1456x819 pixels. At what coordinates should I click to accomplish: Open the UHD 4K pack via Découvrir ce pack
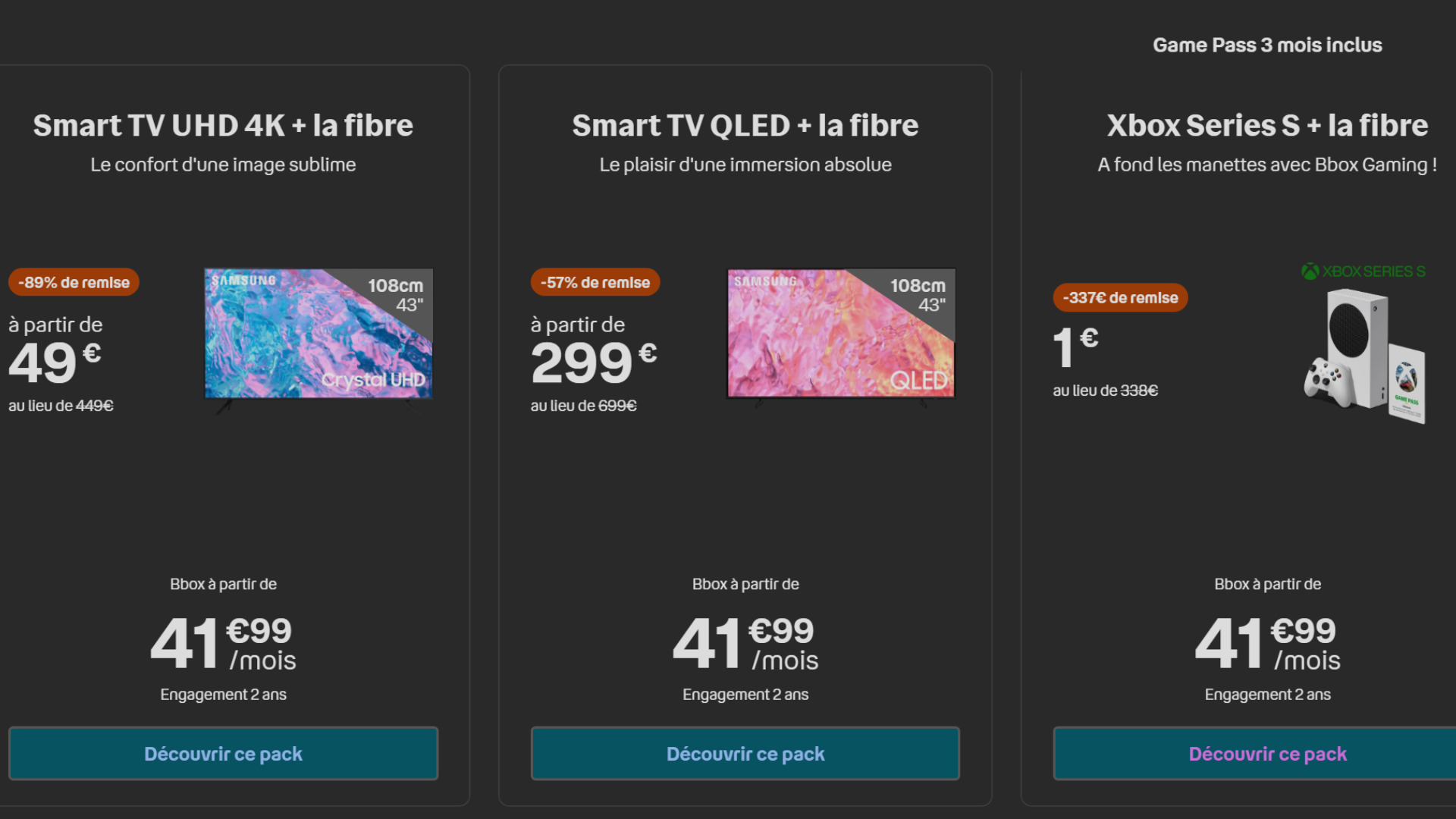tap(223, 754)
